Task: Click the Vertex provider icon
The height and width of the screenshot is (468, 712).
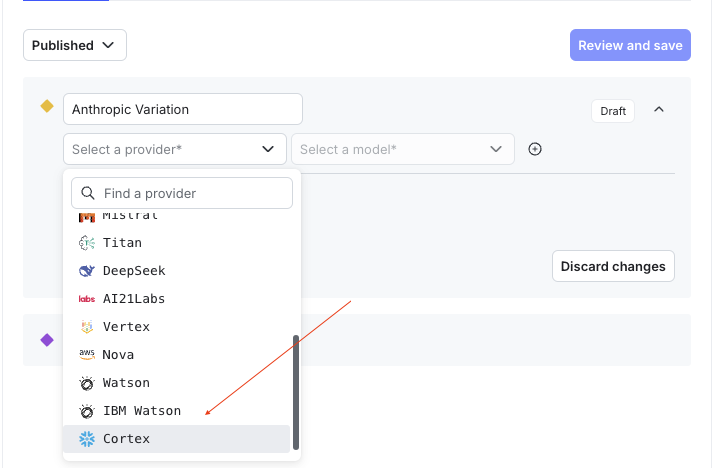Action: pos(86,327)
